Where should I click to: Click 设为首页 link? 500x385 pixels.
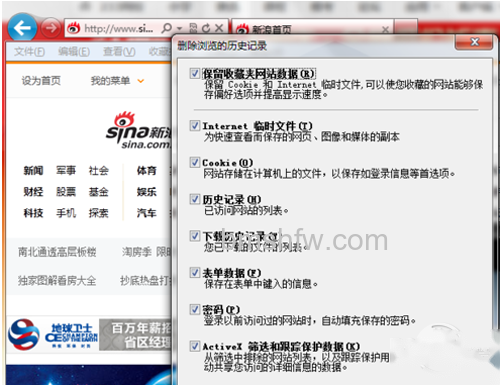tap(41, 81)
